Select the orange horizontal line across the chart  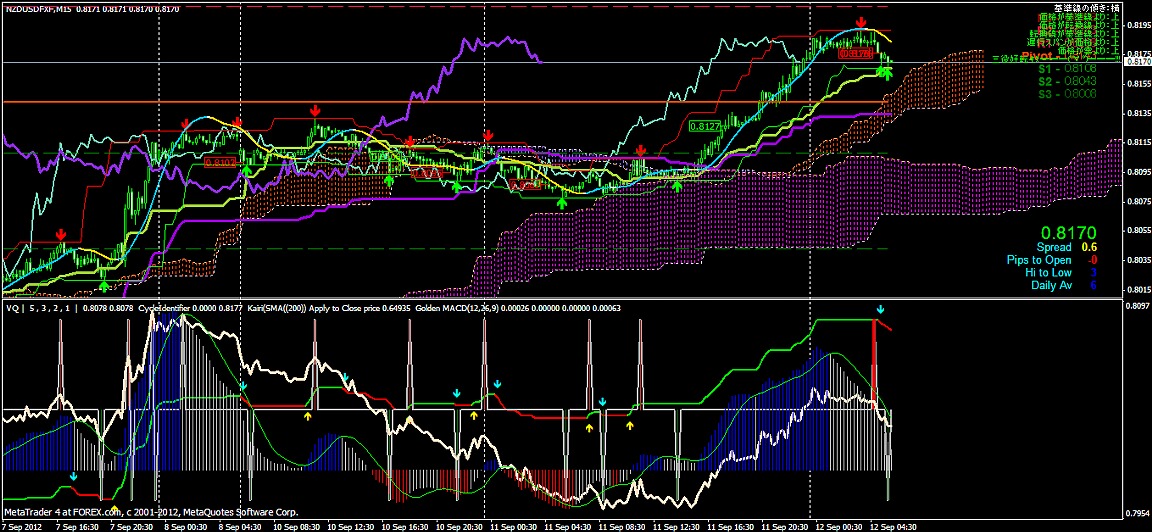pyautogui.click(x=446, y=102)
